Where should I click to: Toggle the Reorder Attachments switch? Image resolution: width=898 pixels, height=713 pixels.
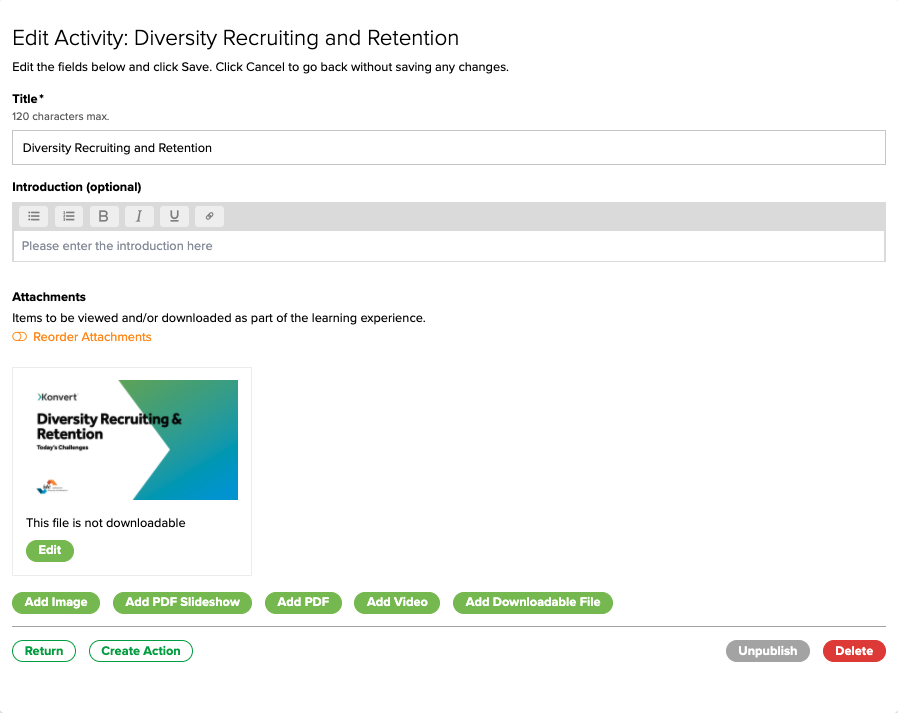point(20,337)
